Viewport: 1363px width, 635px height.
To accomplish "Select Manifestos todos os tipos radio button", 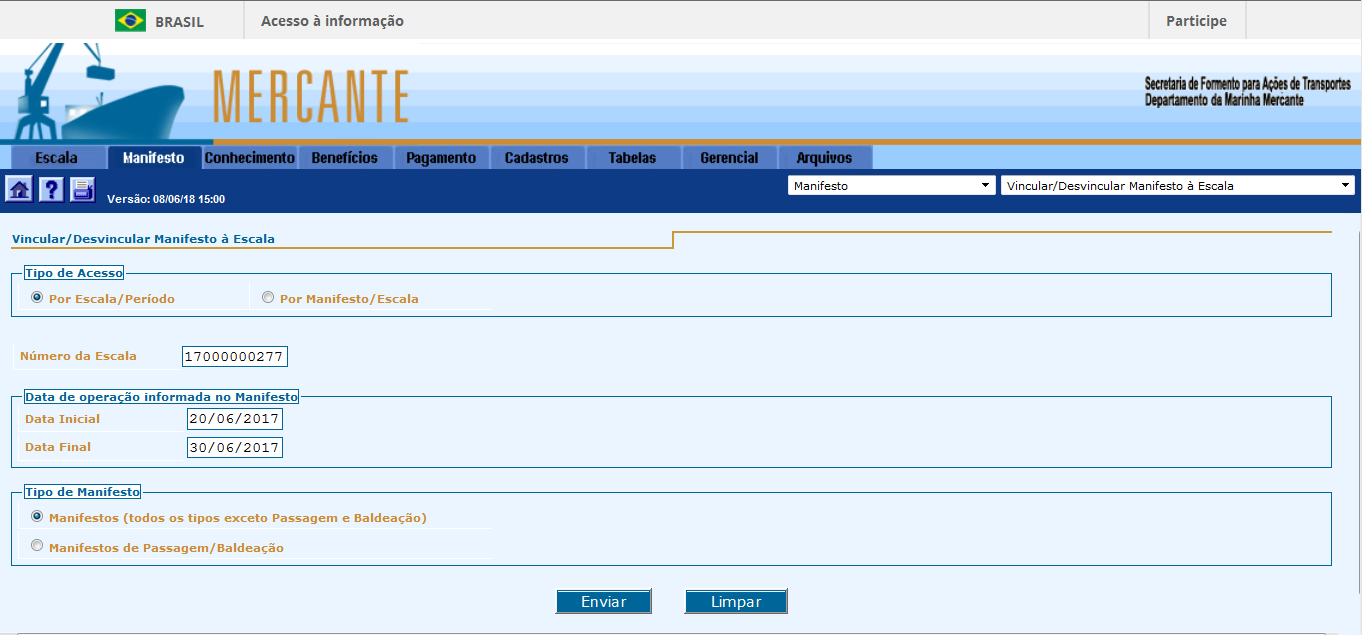I will pos(37,517).
